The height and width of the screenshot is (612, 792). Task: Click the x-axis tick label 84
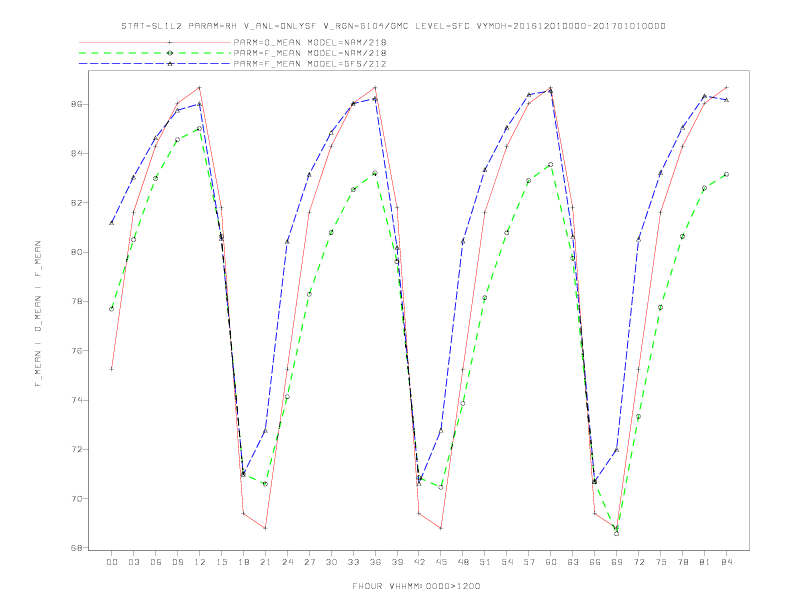coord(726,562)
